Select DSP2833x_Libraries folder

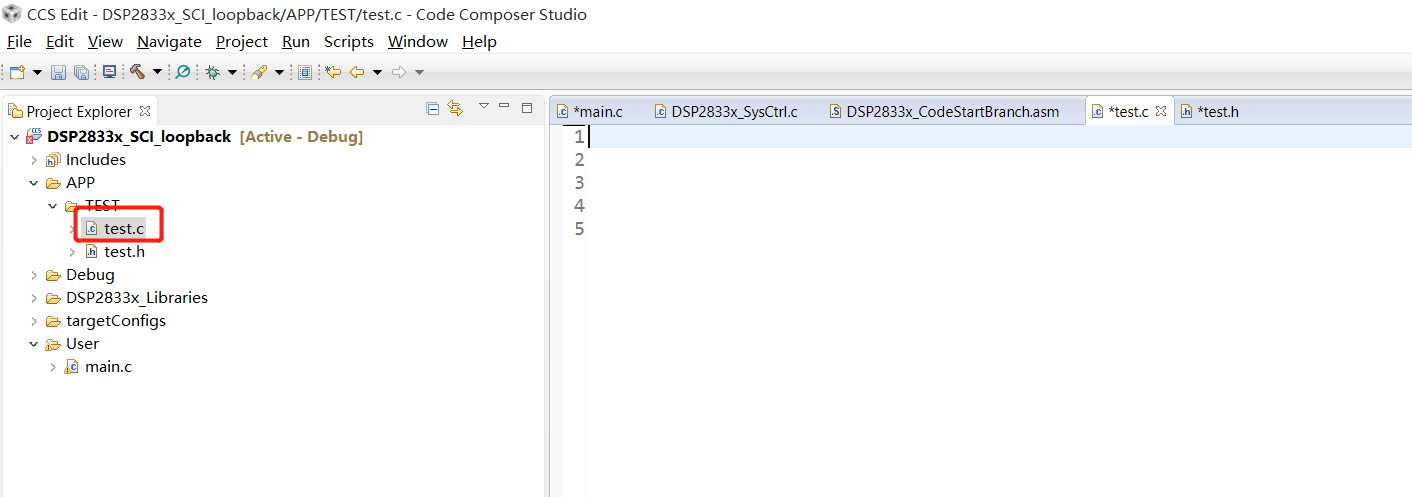pos(137,298)
